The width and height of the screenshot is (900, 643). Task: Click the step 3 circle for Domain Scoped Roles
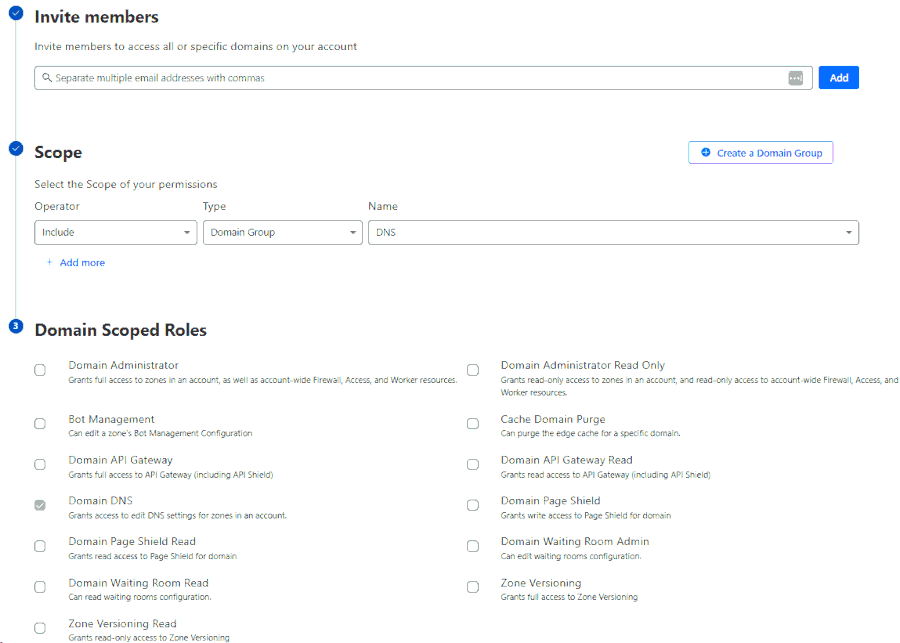(16, 326)
